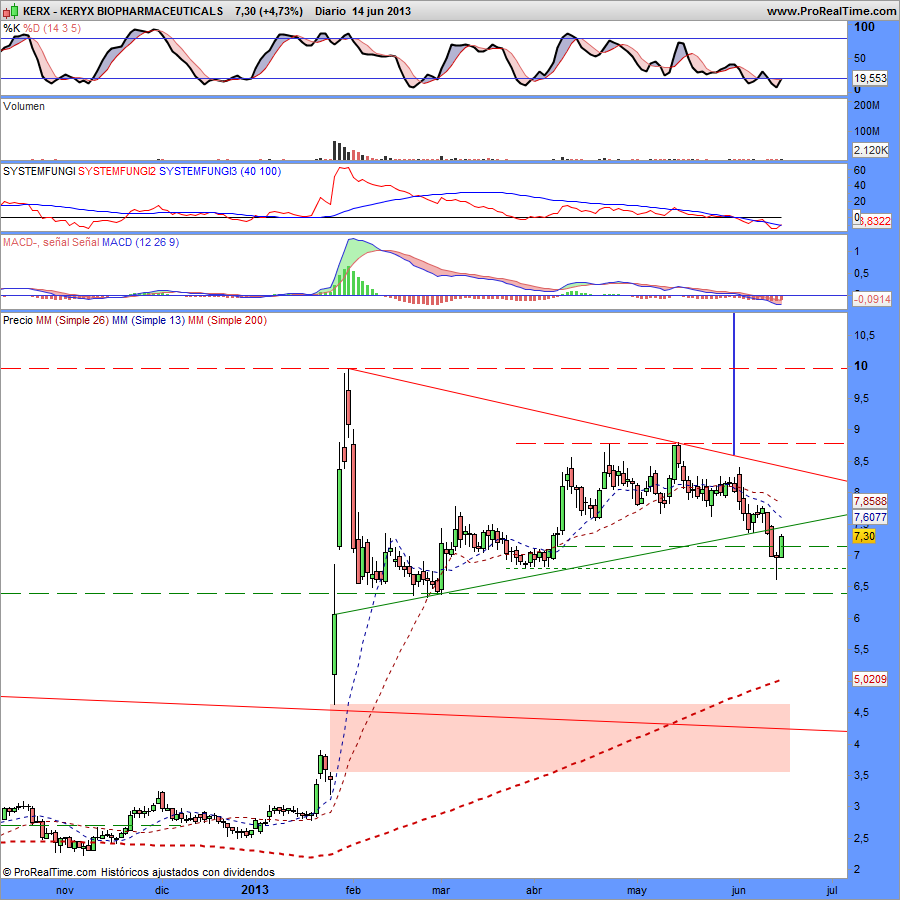Click the Volumen panel label
900x900 pixels.
tap(24, 106)
